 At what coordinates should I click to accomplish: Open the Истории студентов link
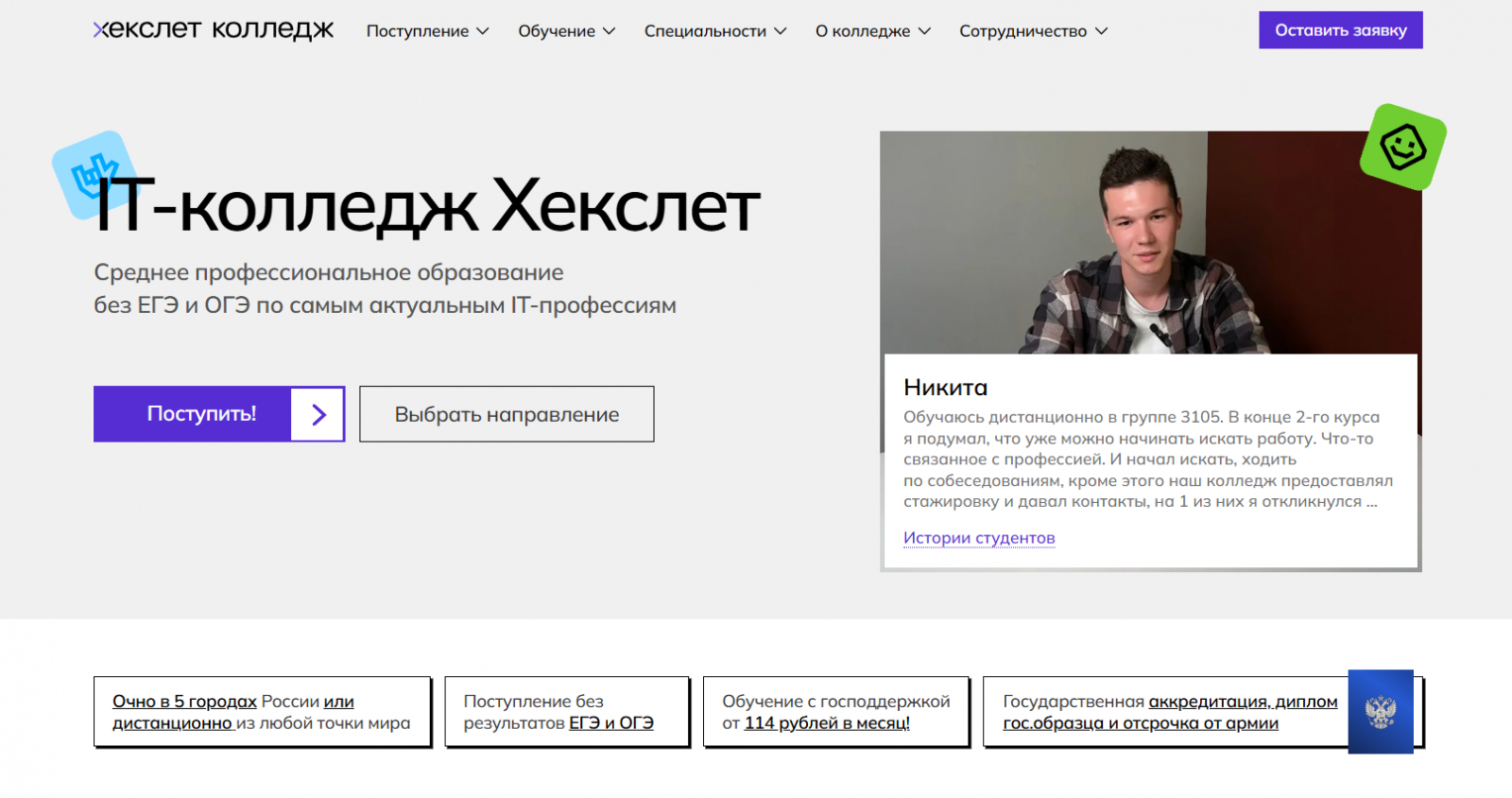pyautogui.click(x=979, y=538)
